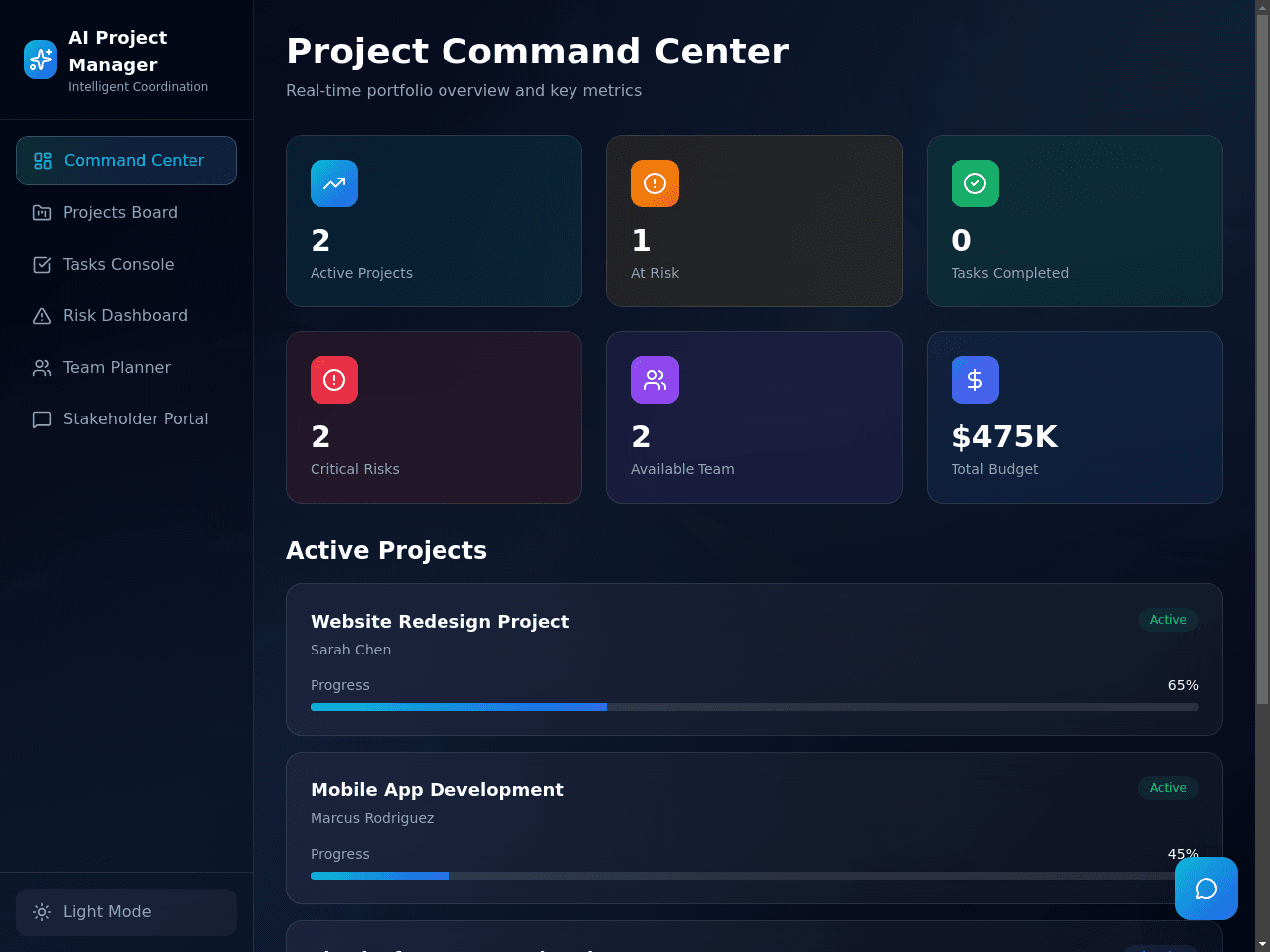Open the Website Redesign Project title

point(440,622)
